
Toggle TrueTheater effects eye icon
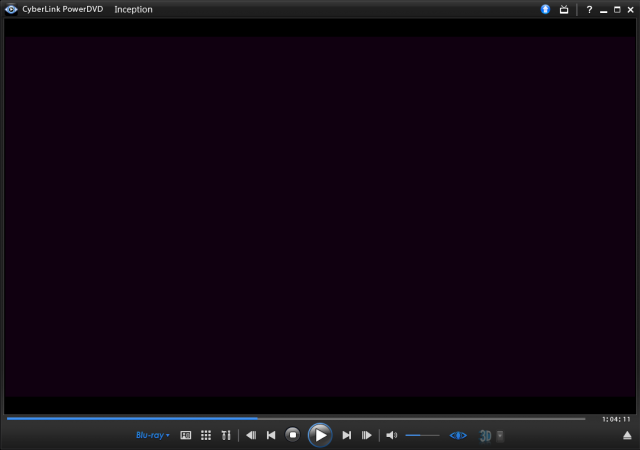[x=458, y=435]
